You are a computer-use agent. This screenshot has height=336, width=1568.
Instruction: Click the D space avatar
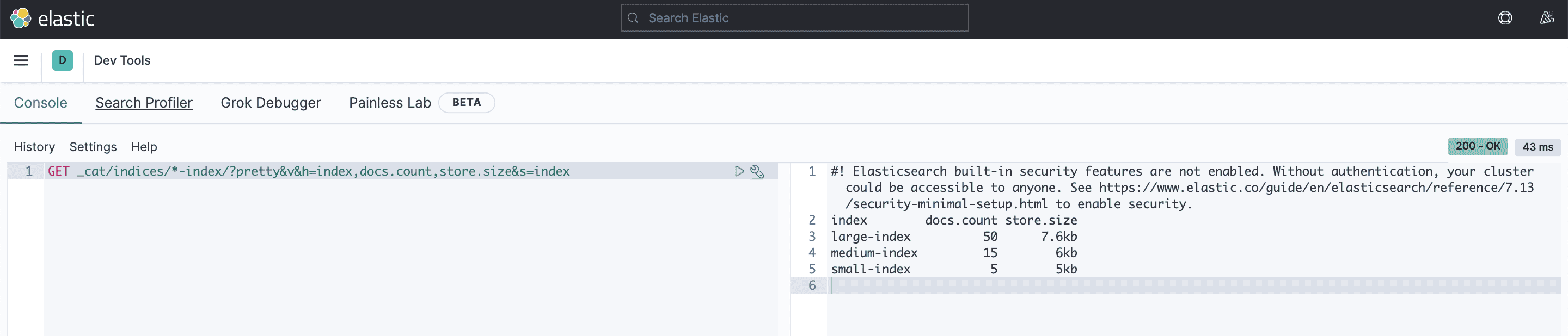point(63,60)
